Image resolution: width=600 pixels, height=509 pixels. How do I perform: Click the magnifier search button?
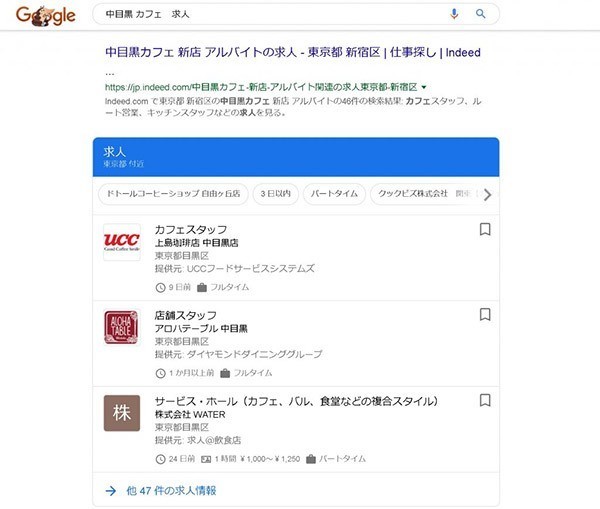[x=481, y=14]
